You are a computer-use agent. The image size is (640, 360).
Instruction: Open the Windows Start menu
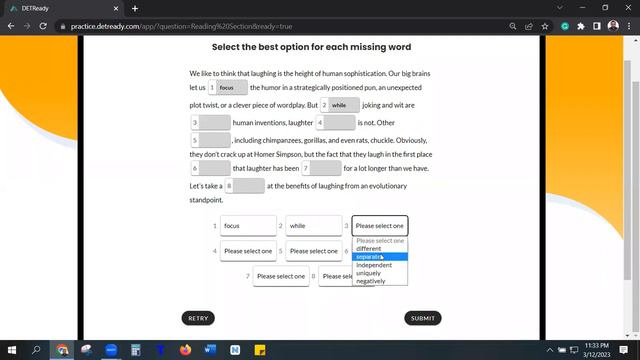click(x=12, y=350)
